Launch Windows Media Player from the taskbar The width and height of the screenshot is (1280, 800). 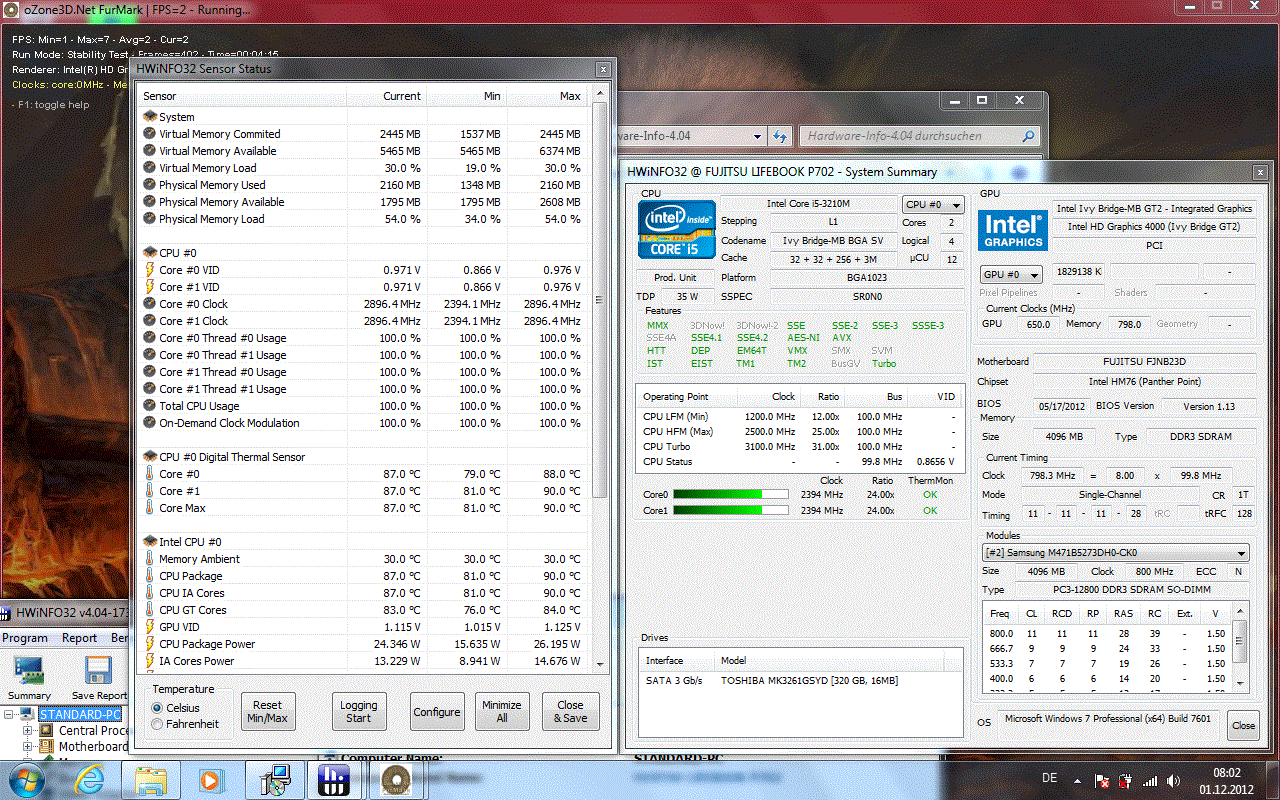pyautogui.click(x=211, y=779)
